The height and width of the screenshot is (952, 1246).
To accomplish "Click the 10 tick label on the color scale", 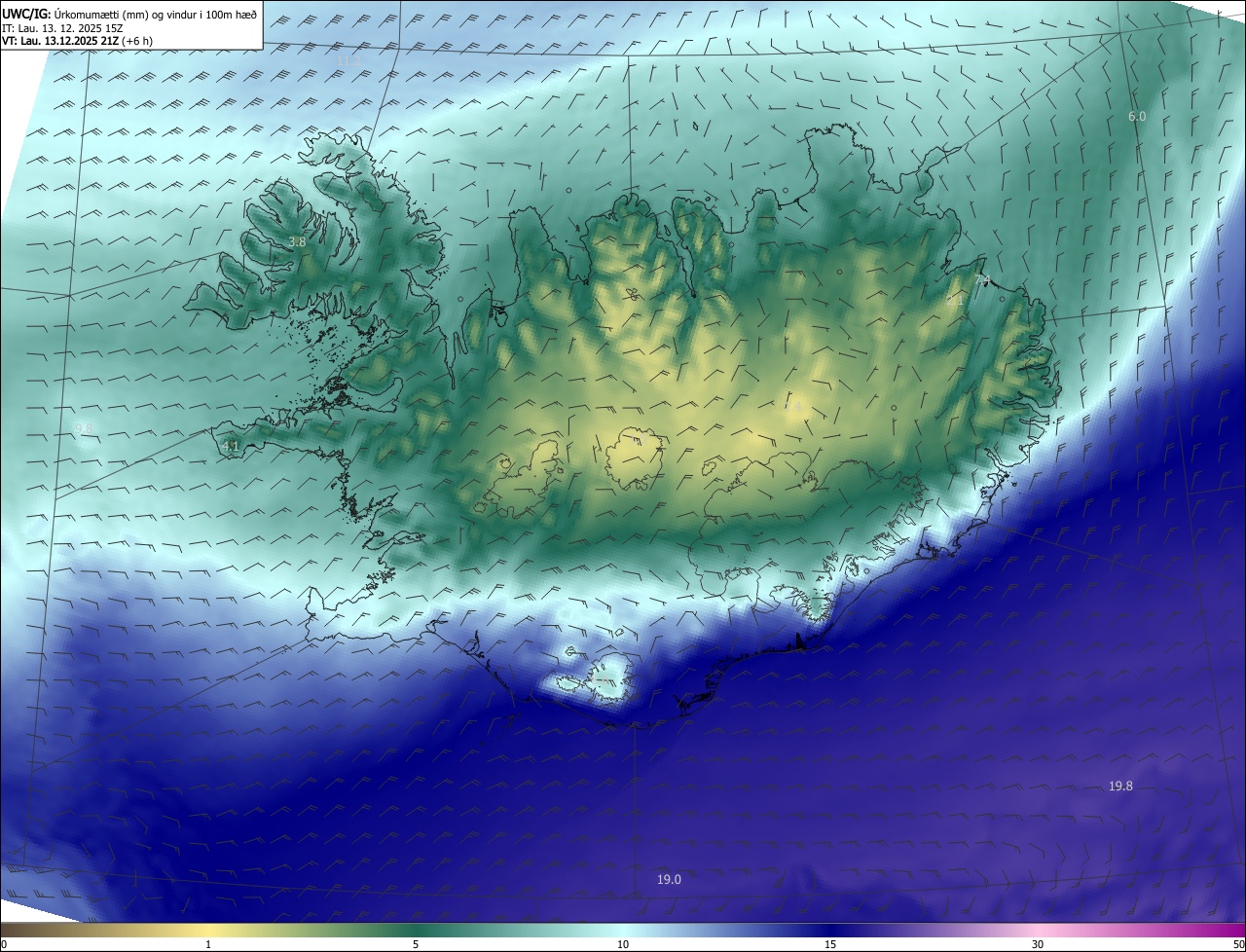I will (x=623, y=944).
